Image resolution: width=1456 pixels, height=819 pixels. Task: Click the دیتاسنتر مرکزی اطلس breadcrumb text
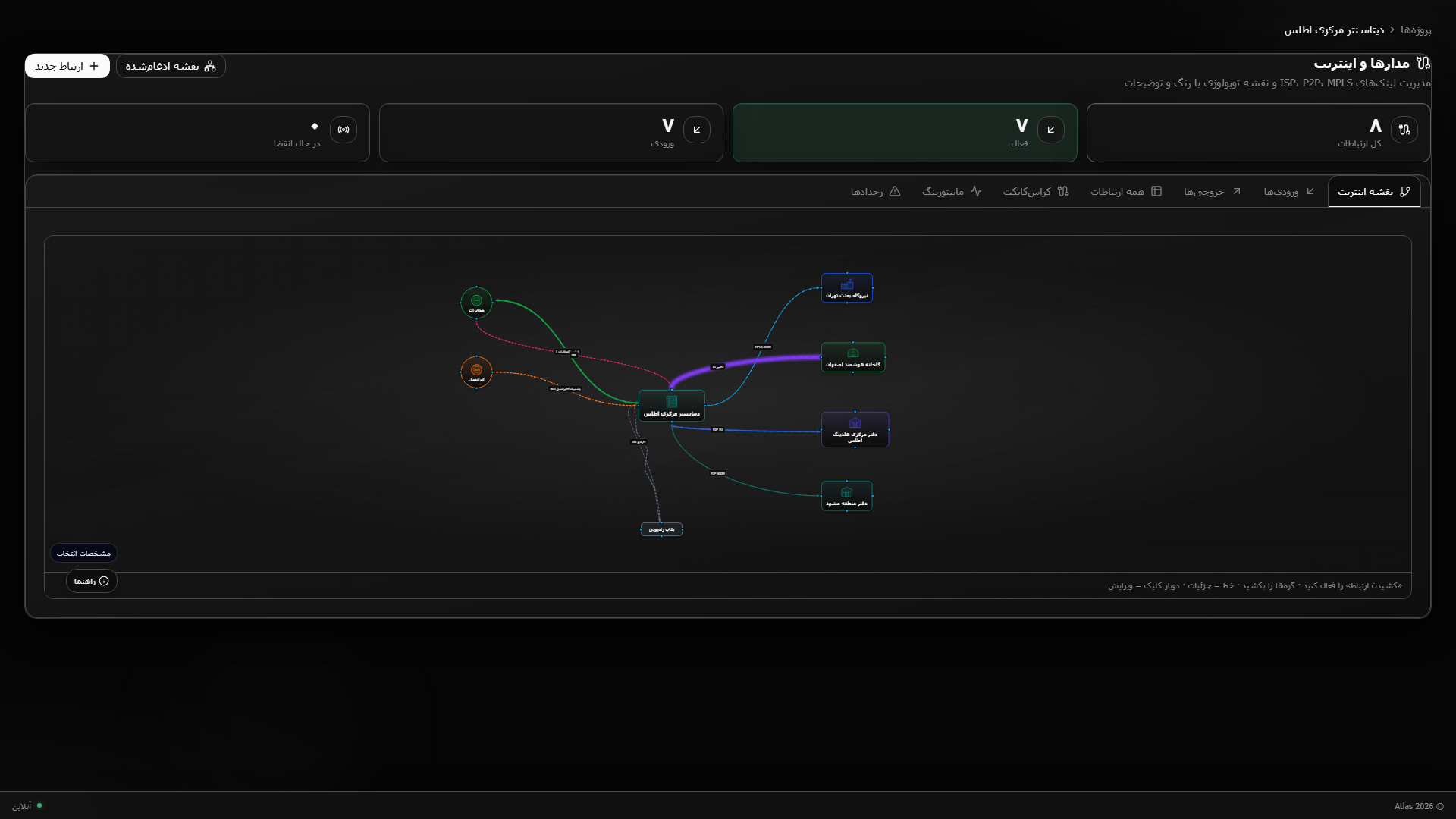(x=1334, y=30)
